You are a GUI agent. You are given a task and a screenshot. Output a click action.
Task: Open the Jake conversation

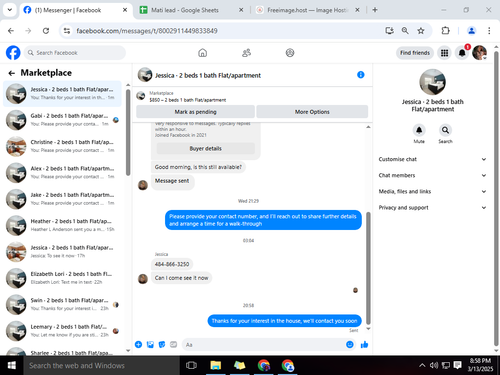tap(62, 199)
